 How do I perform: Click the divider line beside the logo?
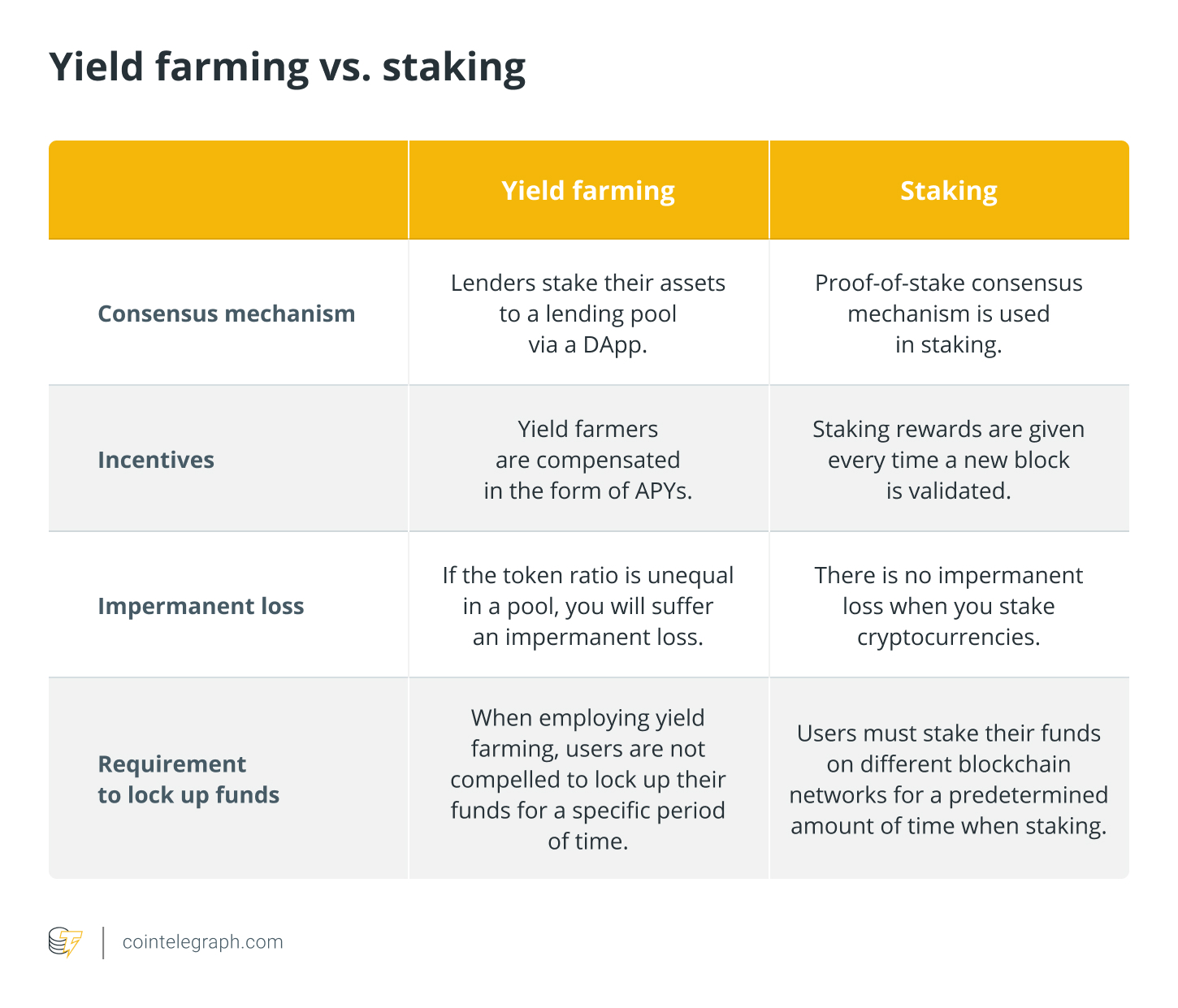[104, 942]
